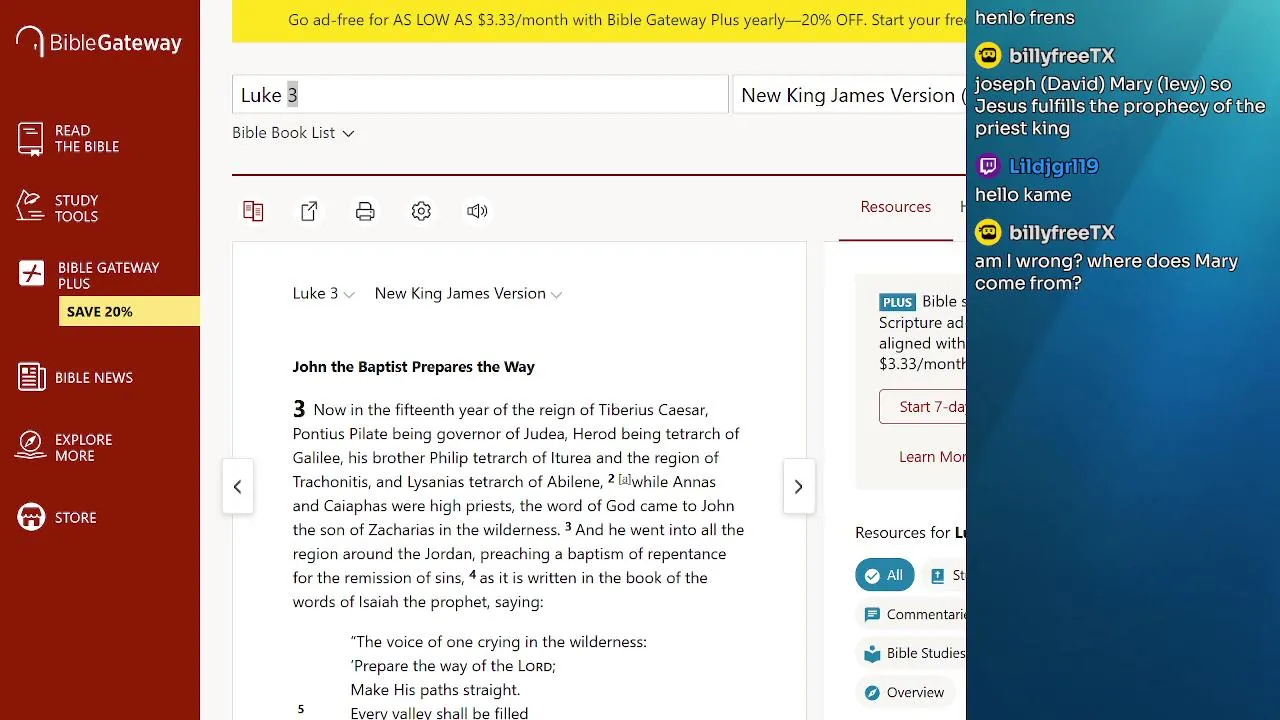
Task: Select the All resources filter chip
Action: point(884,575)
